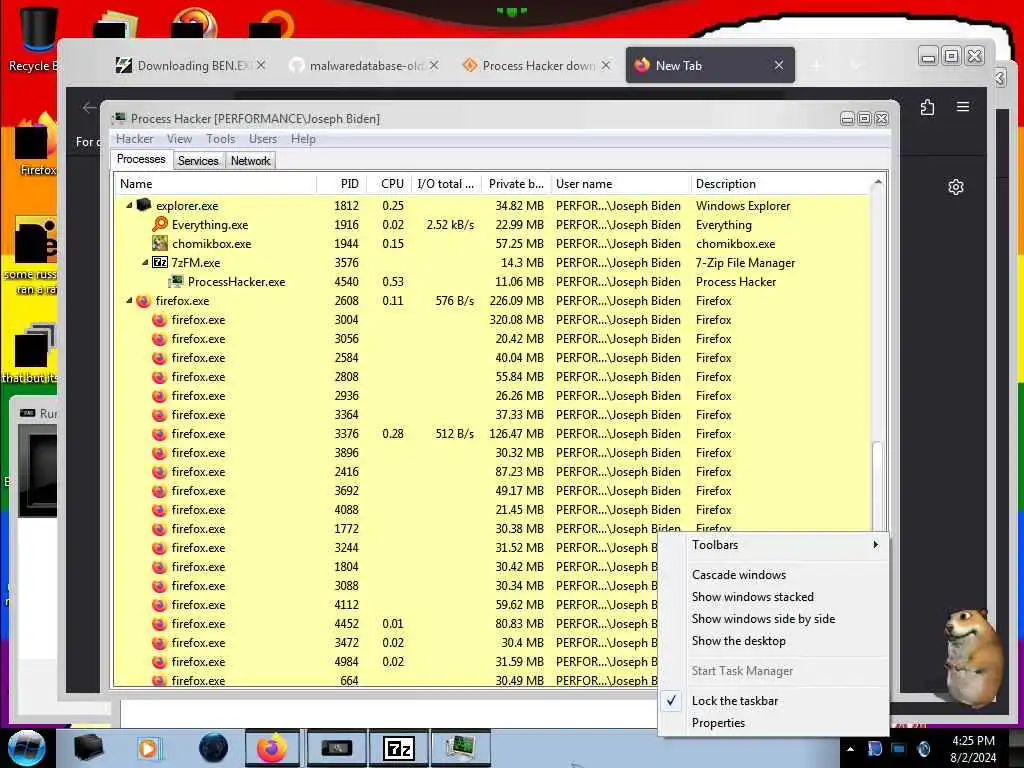This screenshot has width=1024, height=768.
Task: Open the Run dialog taskbar button
Action: tap(336, 748)
